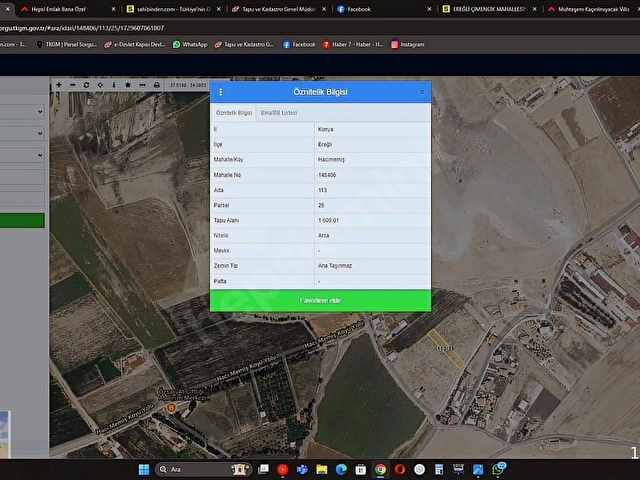Click the refresh icon in map toolbar
Image resolution: width=640 pixels, height=480 pixels.
click(x=86, y=85)
